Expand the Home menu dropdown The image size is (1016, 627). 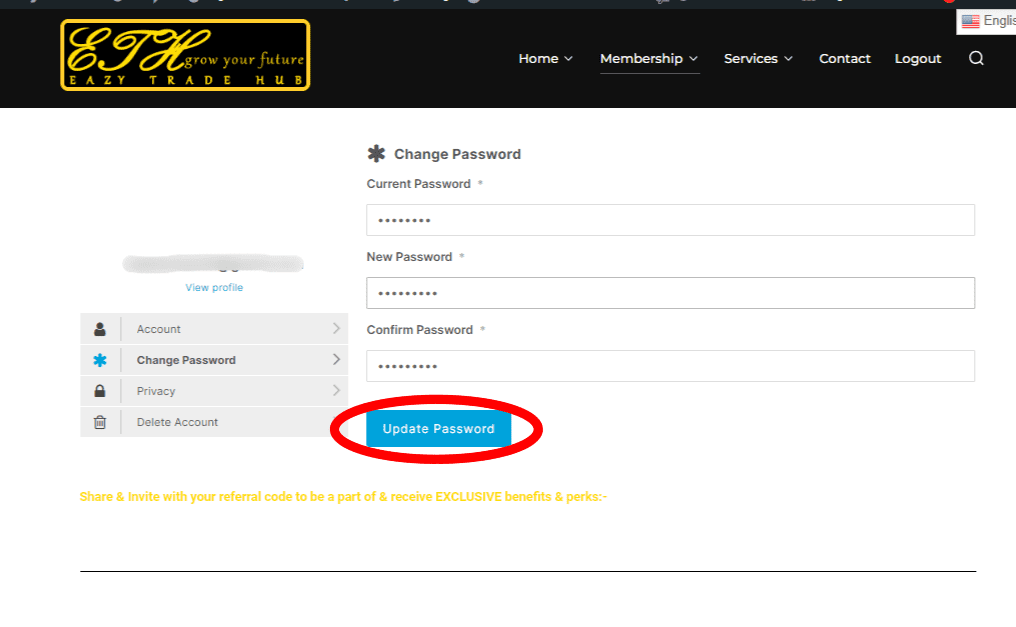click(545, 58)
